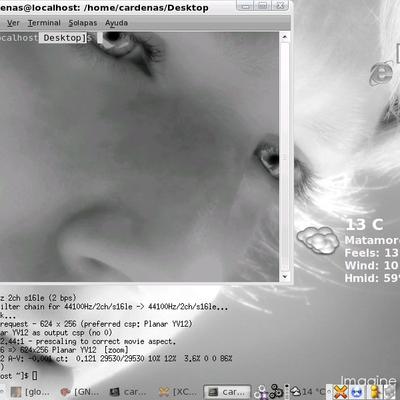Click the blue round face tray icon
This screenshot has width=400, height=400.
pos(357,392)
